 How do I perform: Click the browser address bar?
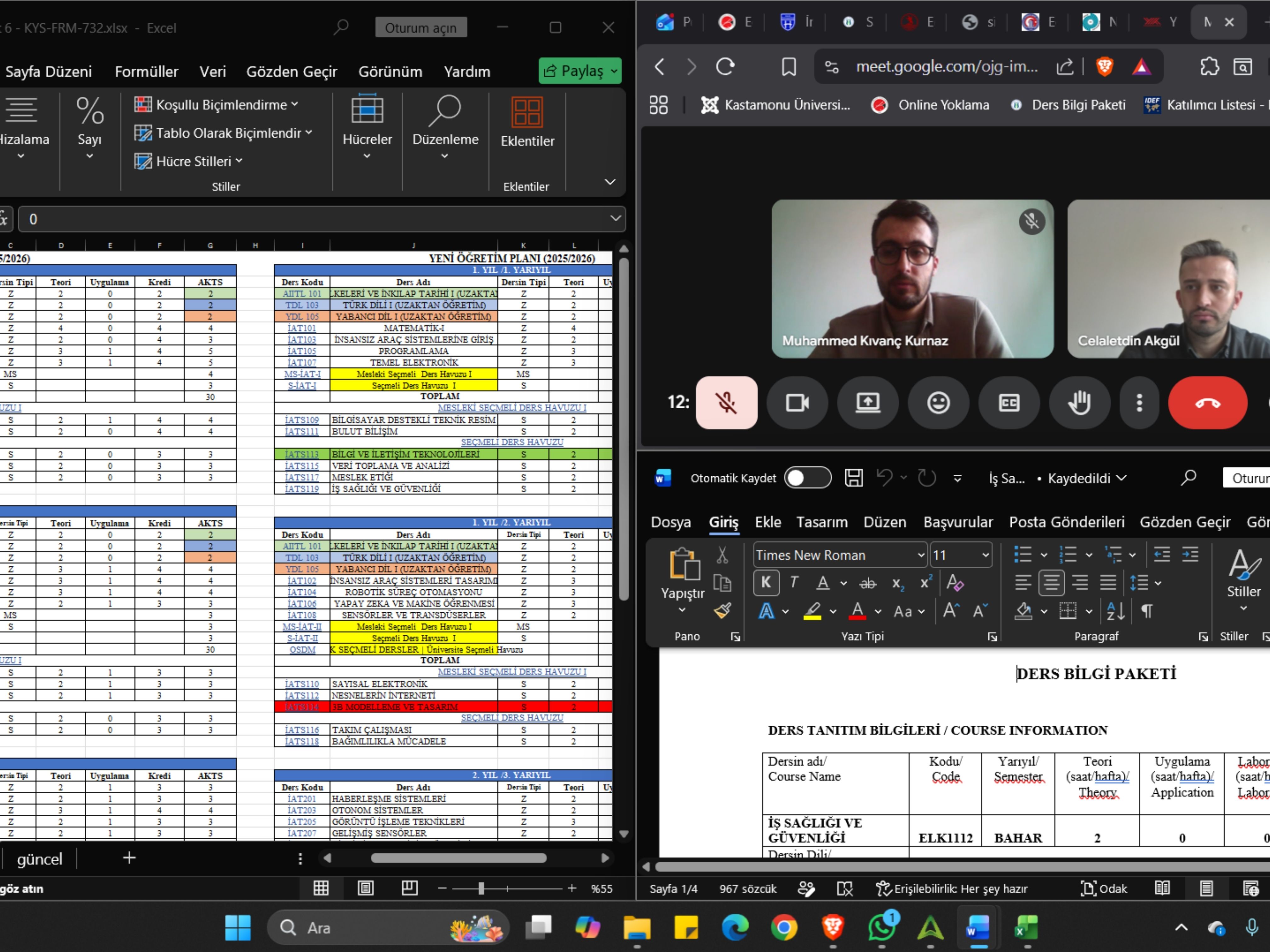tap(946, 66)
